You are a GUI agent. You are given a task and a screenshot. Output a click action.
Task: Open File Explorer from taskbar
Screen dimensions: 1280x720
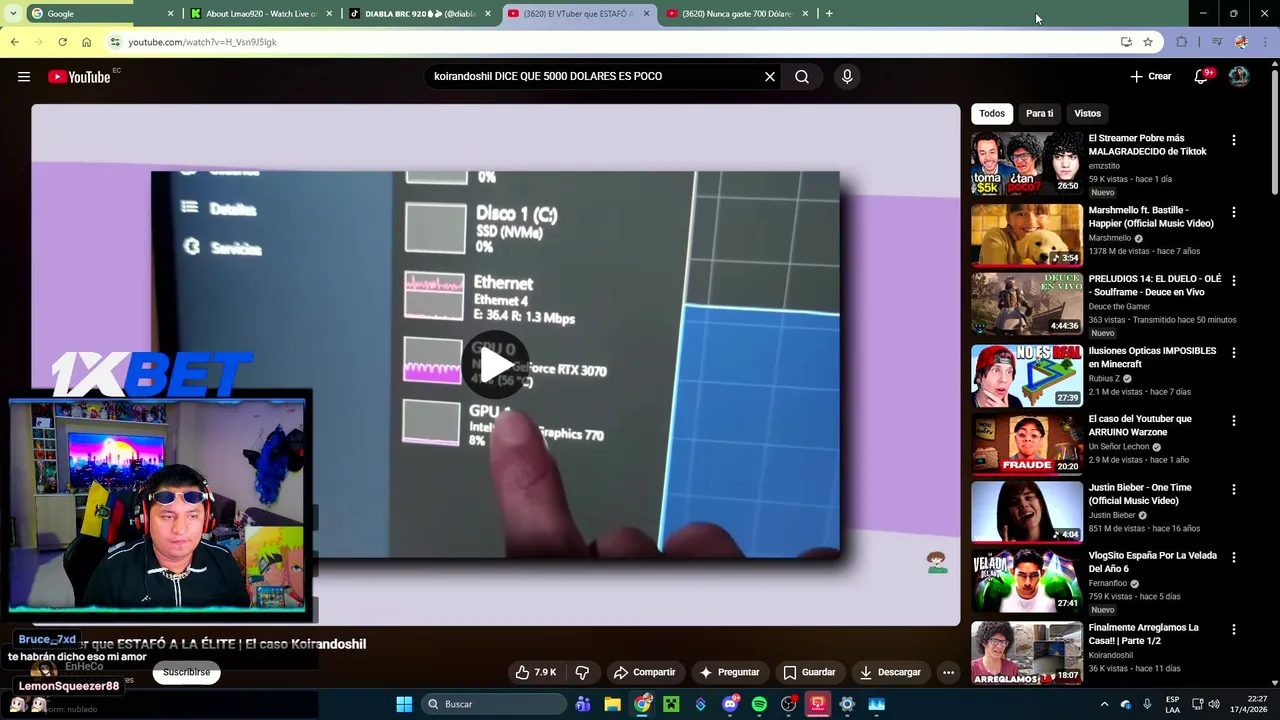tap(612, 704)
